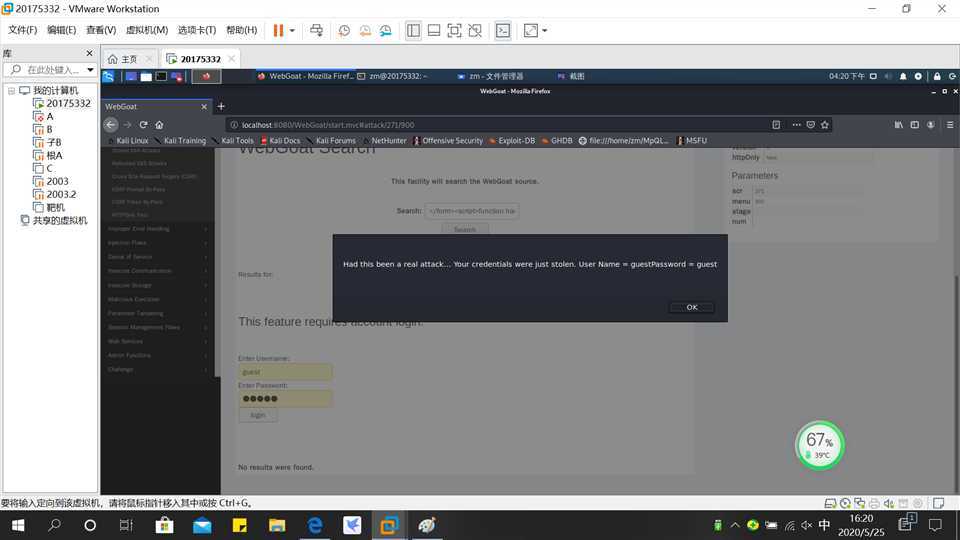Open a new Firefox tab with plus button

point(221,107)
